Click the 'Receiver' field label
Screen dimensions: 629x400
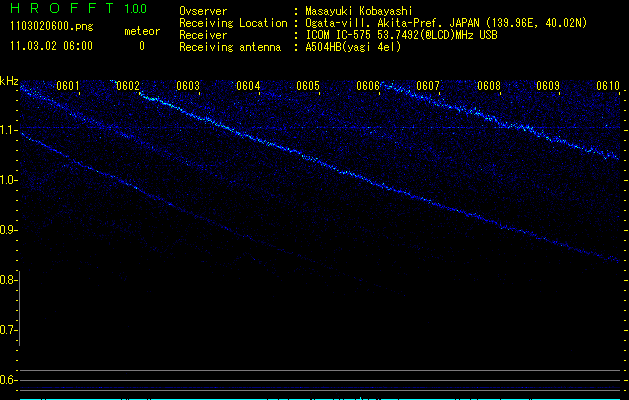(203, 35)
